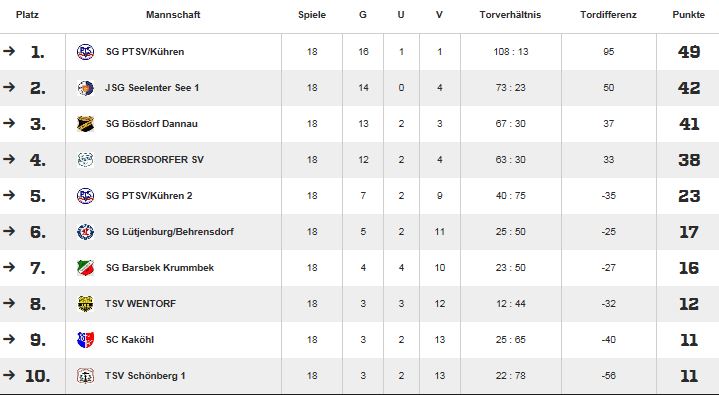Click the SG Lütjenburg/Behrensdorf club logo
Screen dimensions: 719x395
tap(86, 232)
